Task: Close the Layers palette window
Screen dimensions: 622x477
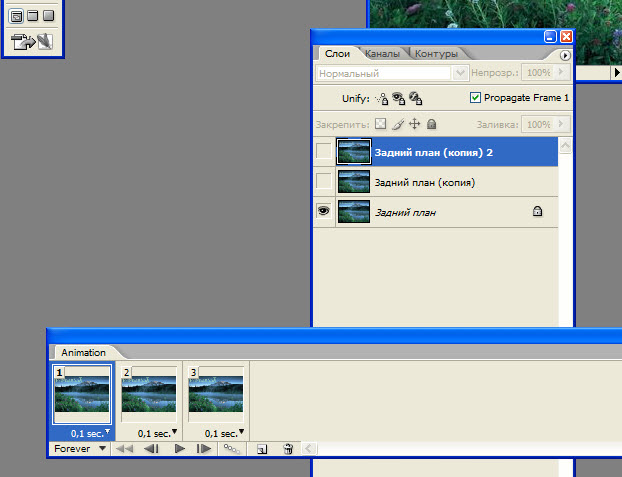Action: pos(566,37)
